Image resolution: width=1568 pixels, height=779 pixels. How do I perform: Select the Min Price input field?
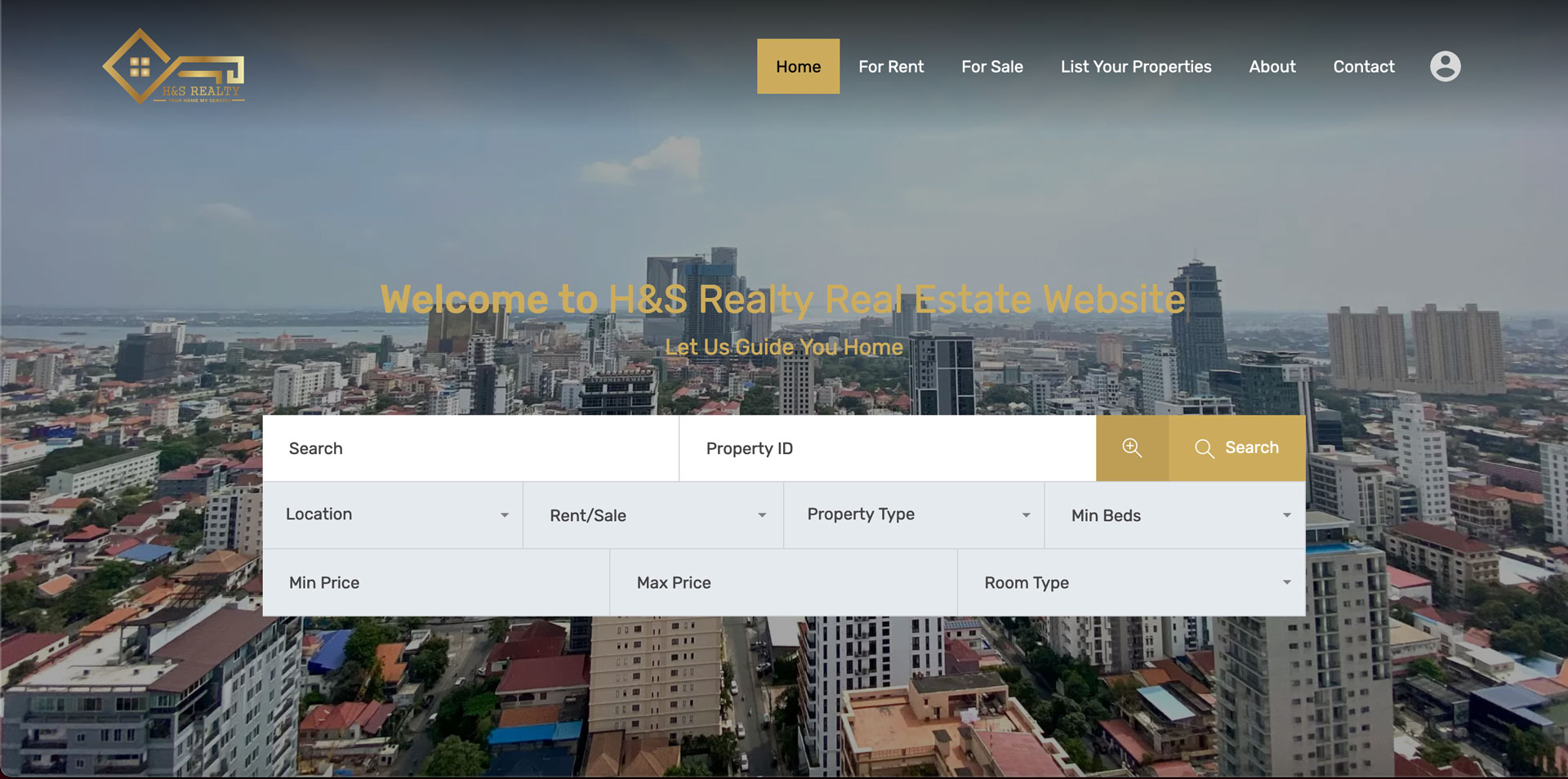click(436, 582)
